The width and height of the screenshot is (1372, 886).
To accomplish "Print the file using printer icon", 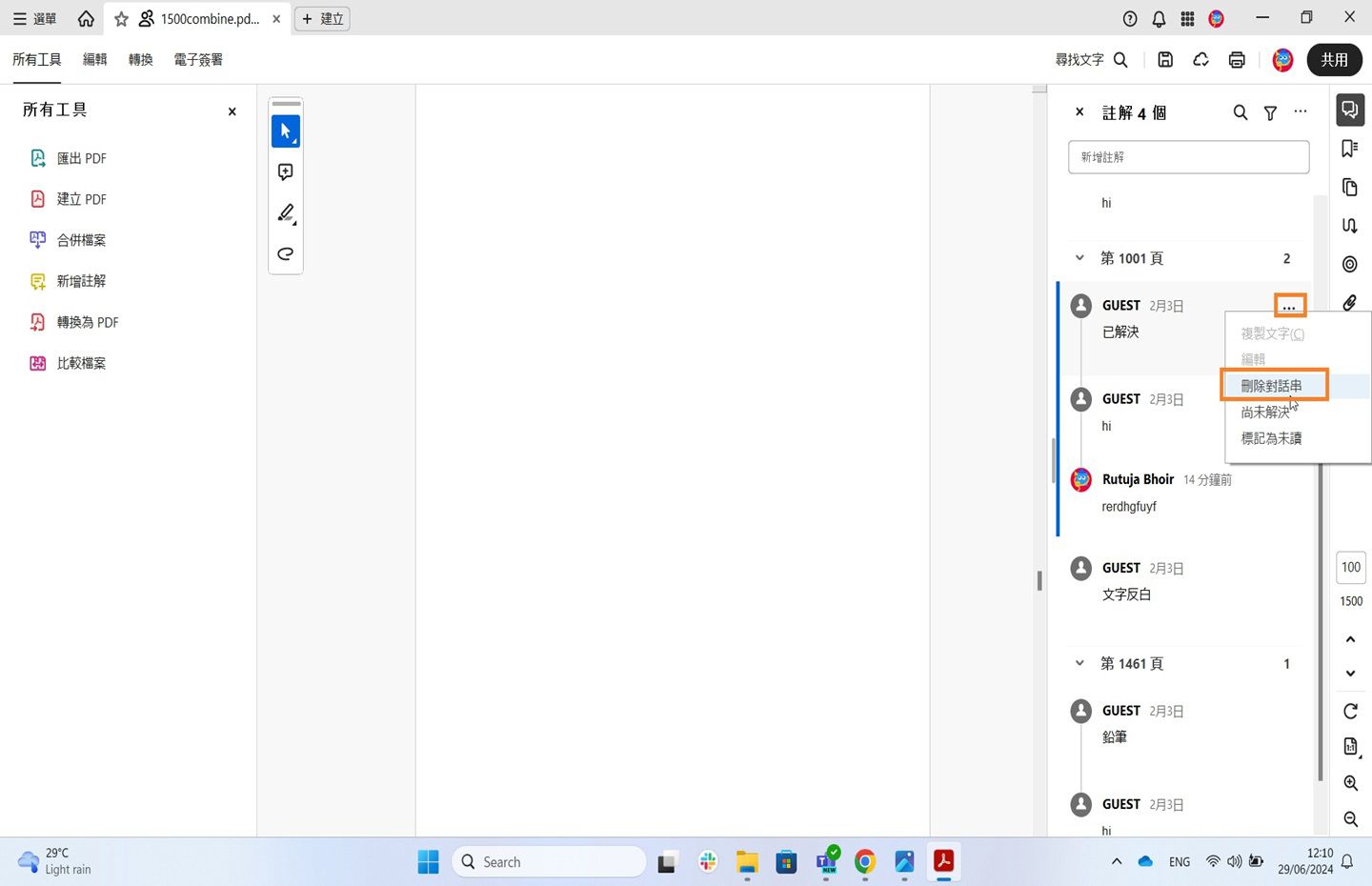I will [1237, 59].
